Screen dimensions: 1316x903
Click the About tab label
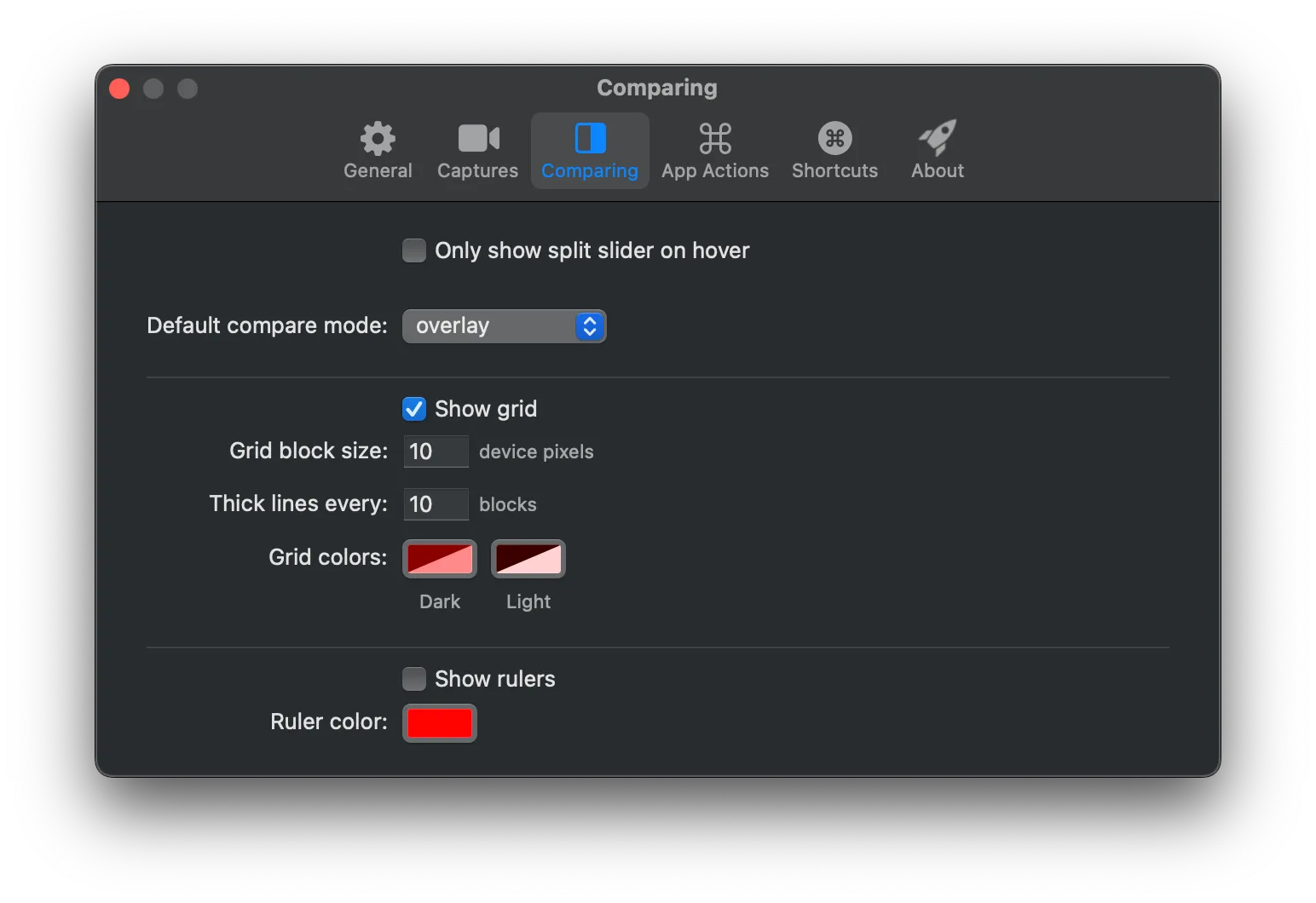[937, 171]
